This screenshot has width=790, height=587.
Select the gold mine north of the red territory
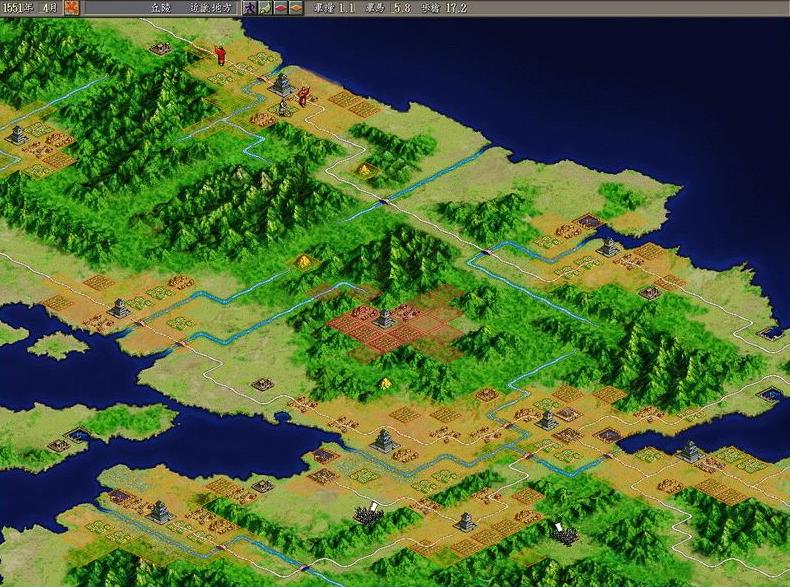pos(303,261)
